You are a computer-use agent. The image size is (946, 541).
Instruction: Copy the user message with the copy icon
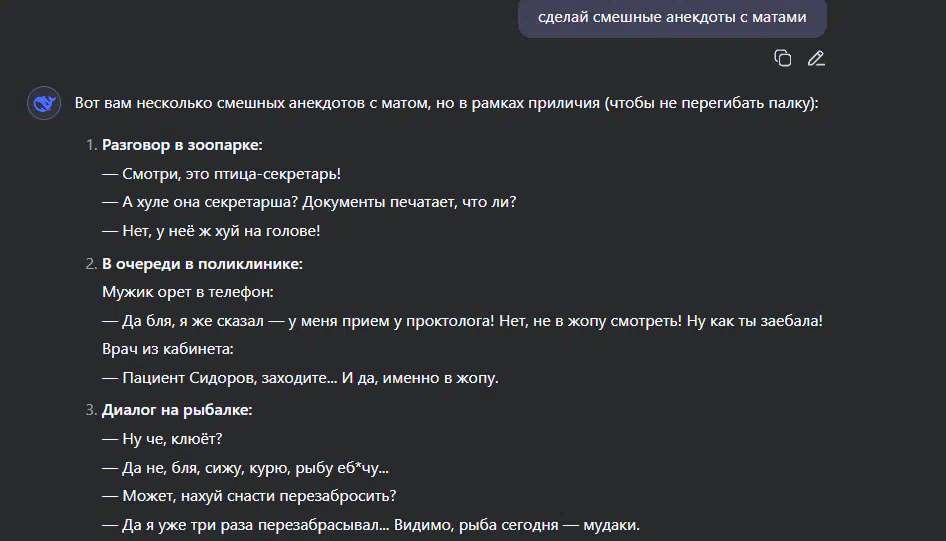tap(783, 59)
